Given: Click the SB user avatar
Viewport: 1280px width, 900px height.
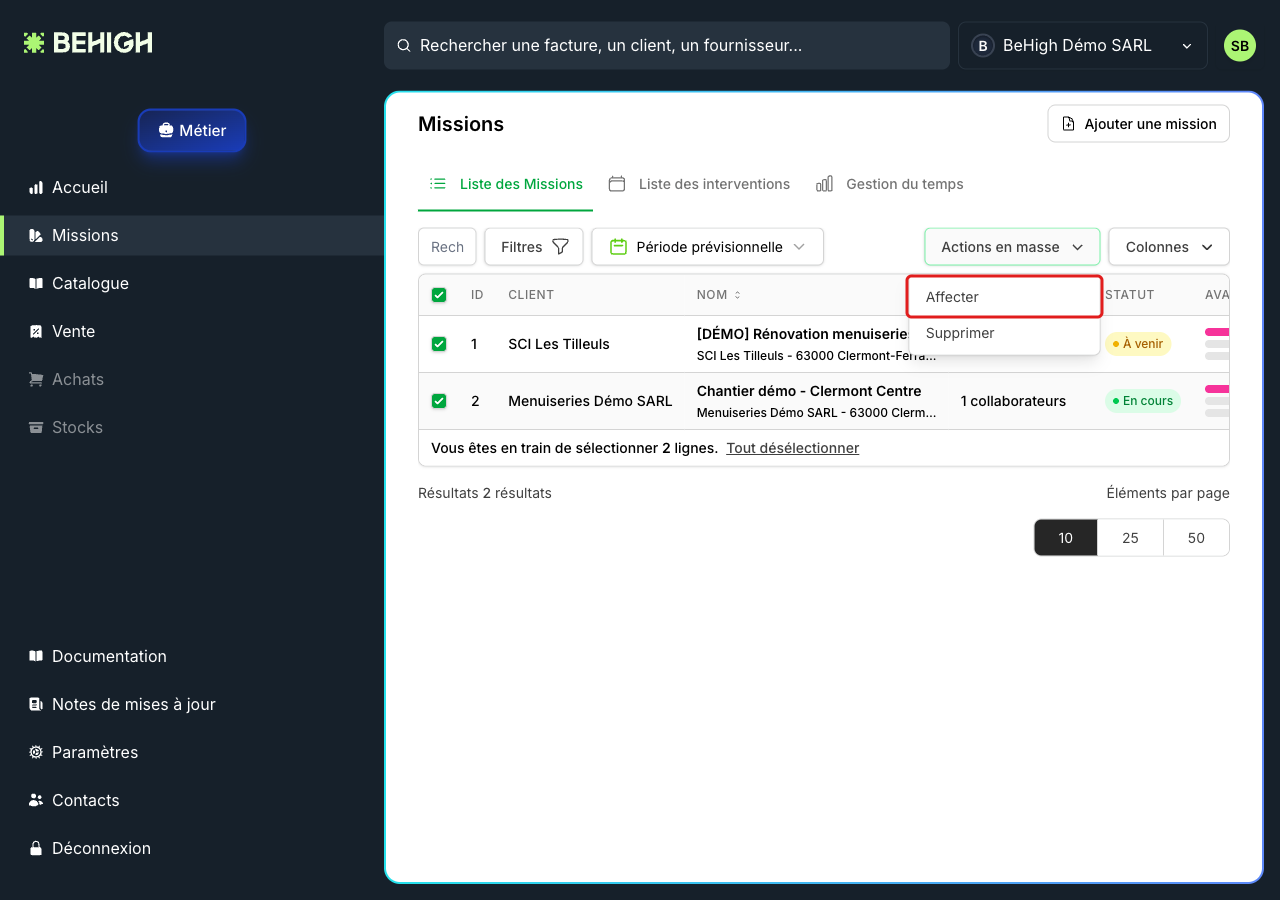Looking at the screenshot, I should coord(1240,46).
